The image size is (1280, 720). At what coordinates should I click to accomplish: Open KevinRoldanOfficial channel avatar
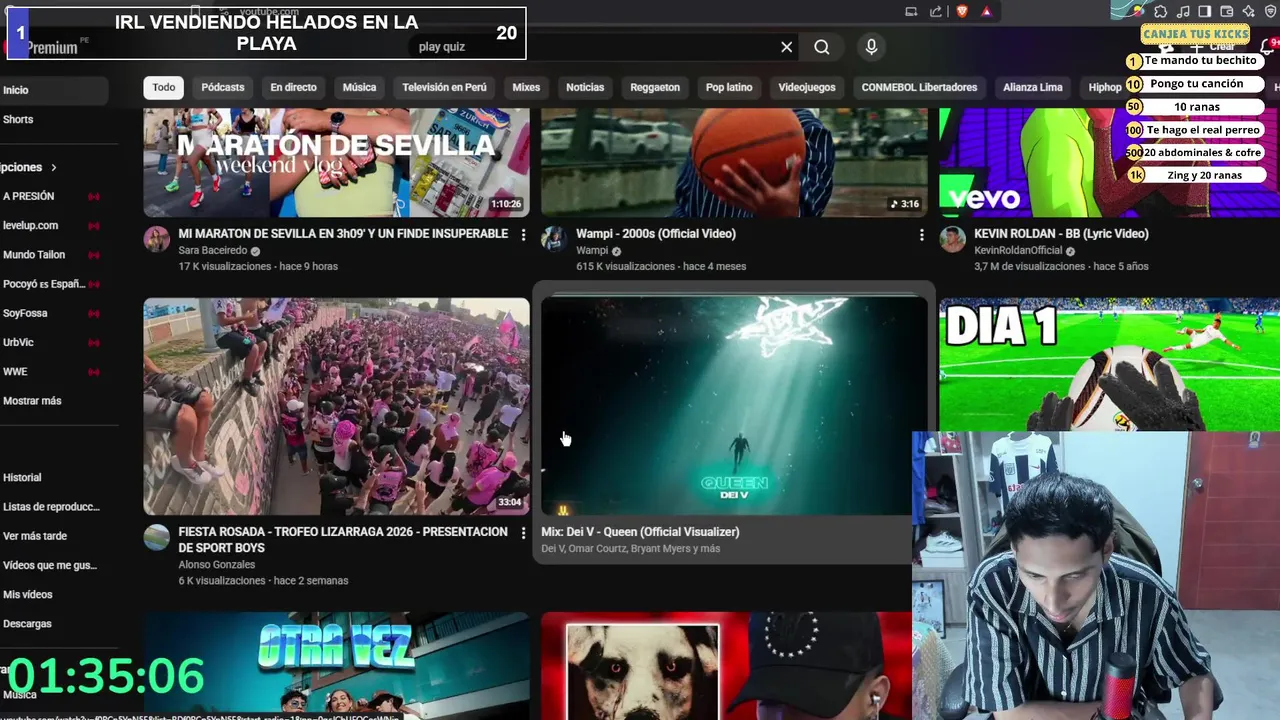click(x=952, y=239)
